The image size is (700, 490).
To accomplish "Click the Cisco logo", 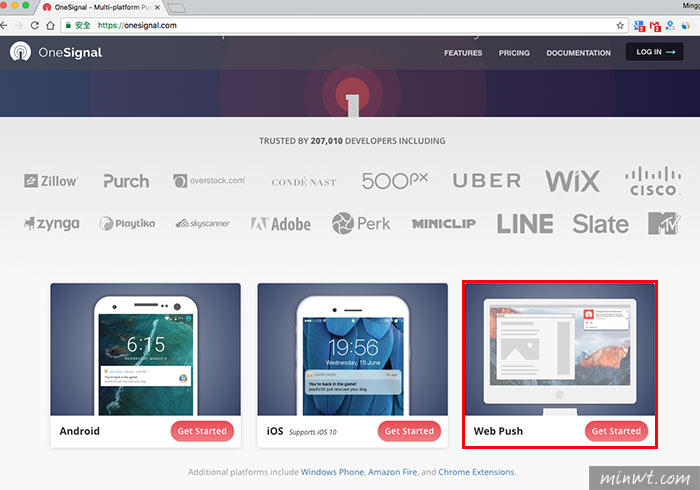I will 653,181.
